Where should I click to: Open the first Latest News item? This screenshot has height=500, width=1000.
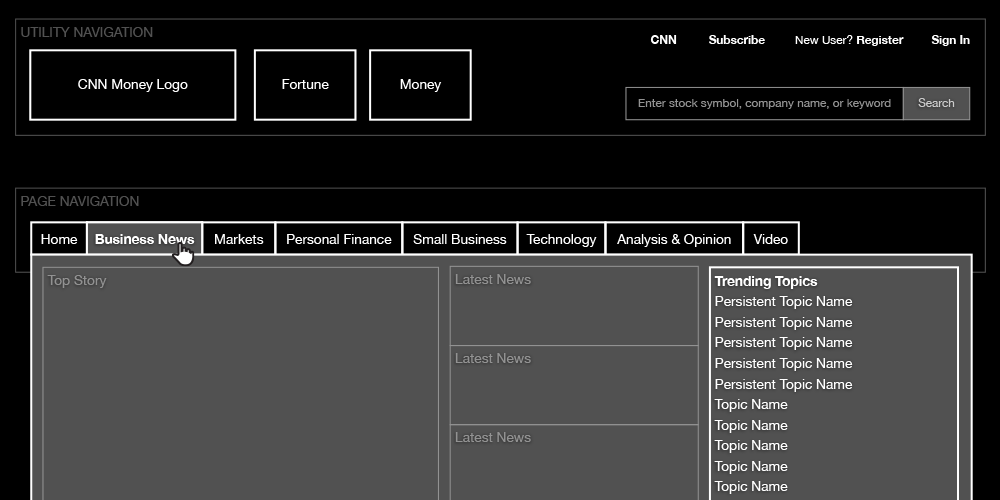pyautogui.click(x=574, y=306)
